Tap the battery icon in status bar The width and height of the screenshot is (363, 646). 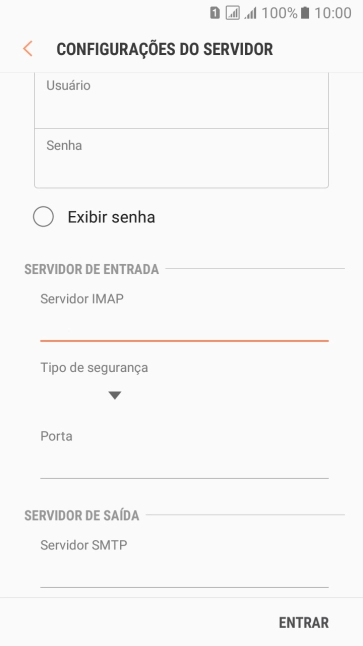[304, 13]
